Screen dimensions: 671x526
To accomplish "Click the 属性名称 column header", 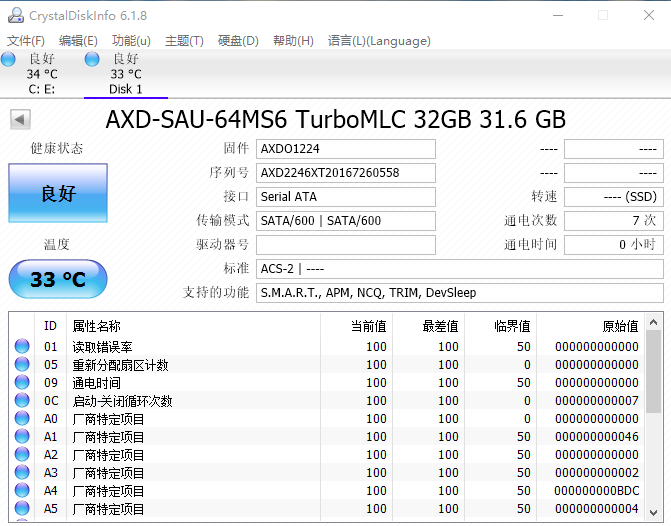I will tap(193, 326).
